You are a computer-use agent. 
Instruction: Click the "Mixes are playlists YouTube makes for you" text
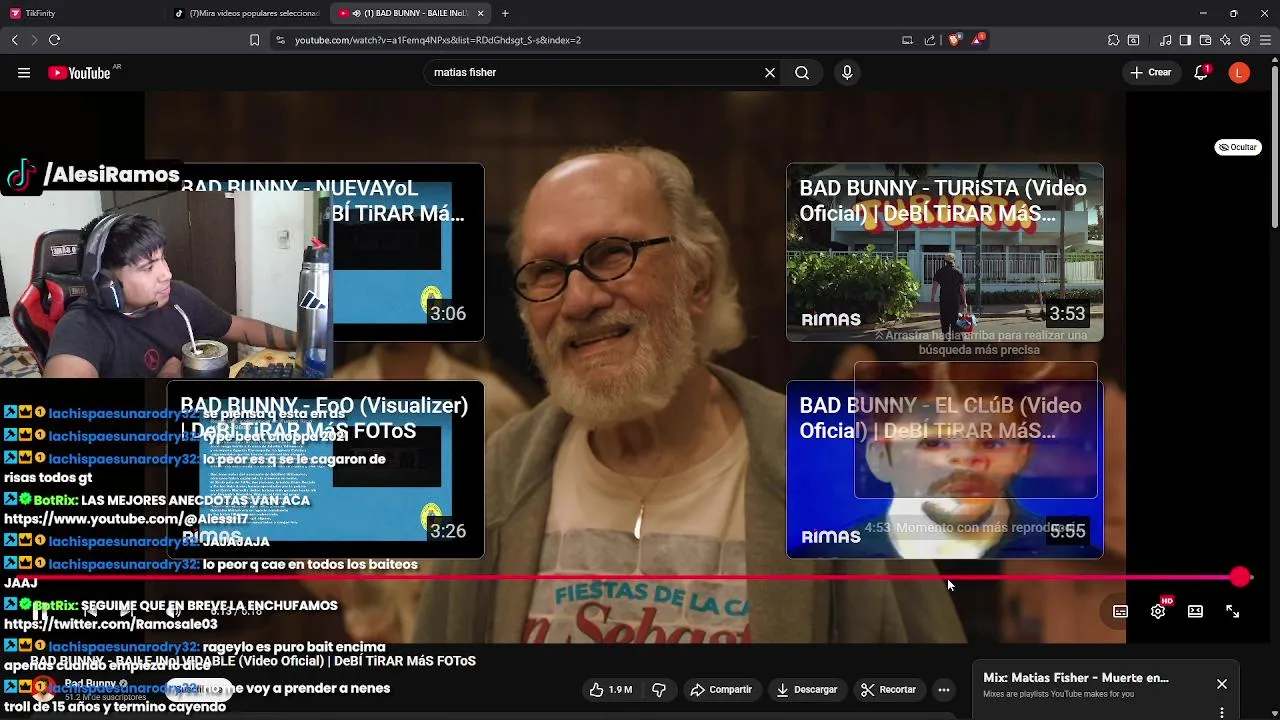[x=1058, y=694]
